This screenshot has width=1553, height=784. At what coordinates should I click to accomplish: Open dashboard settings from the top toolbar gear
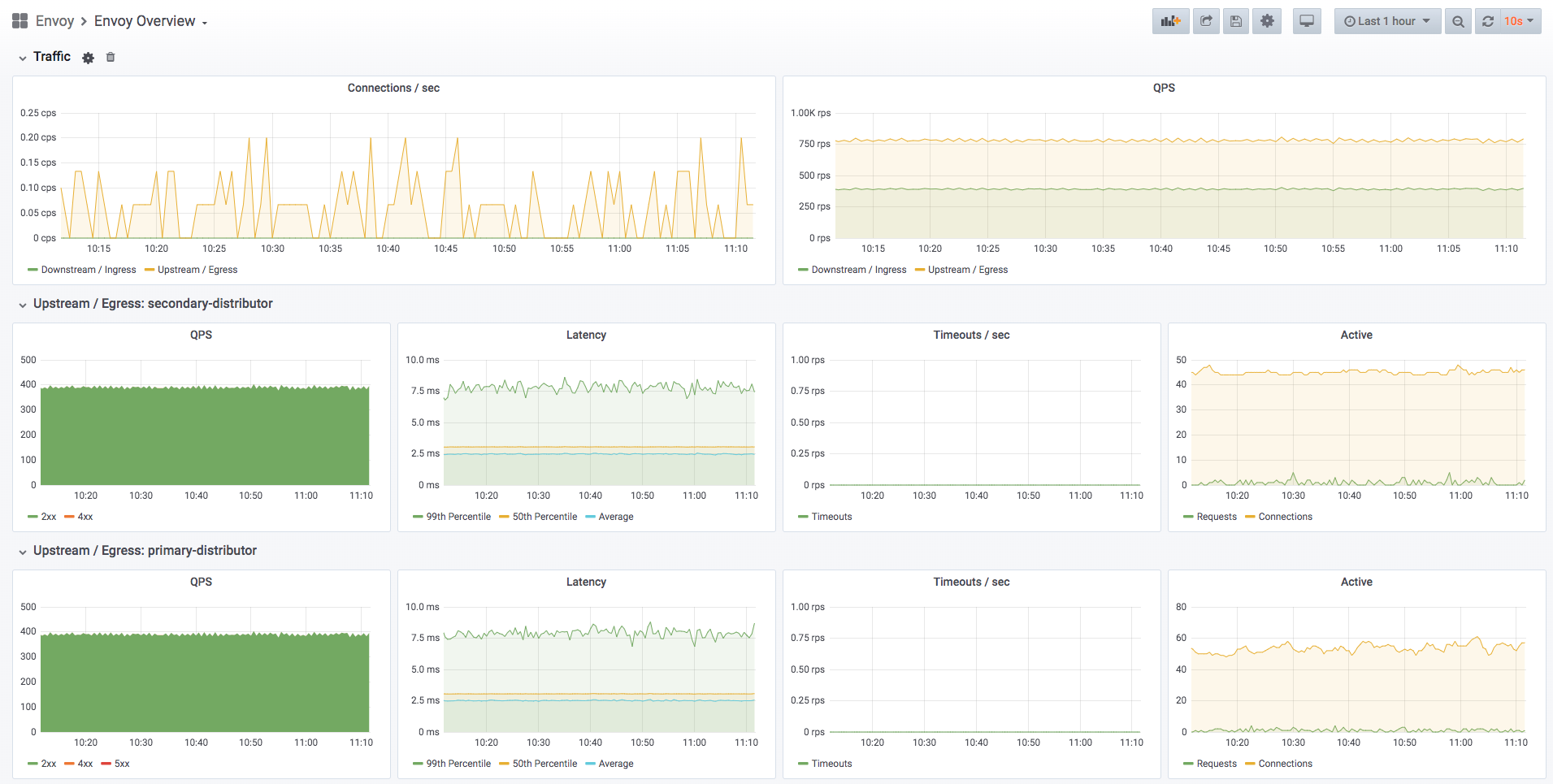(x=1267, y=21)
